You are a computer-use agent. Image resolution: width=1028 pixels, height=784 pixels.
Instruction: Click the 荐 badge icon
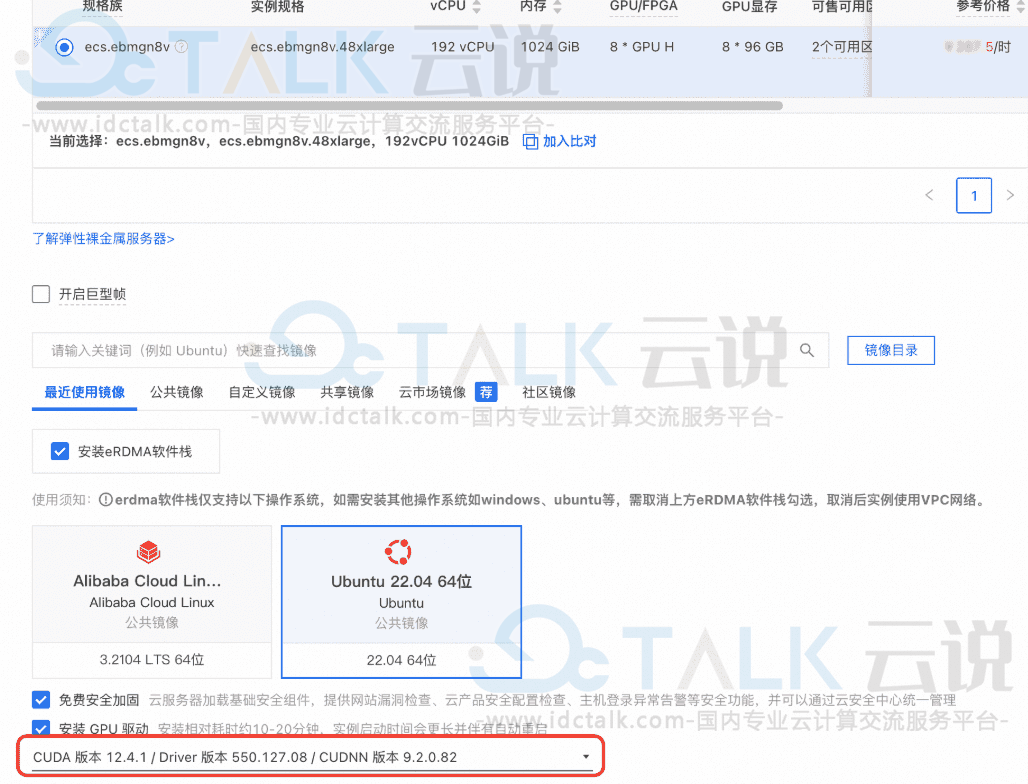486,392
